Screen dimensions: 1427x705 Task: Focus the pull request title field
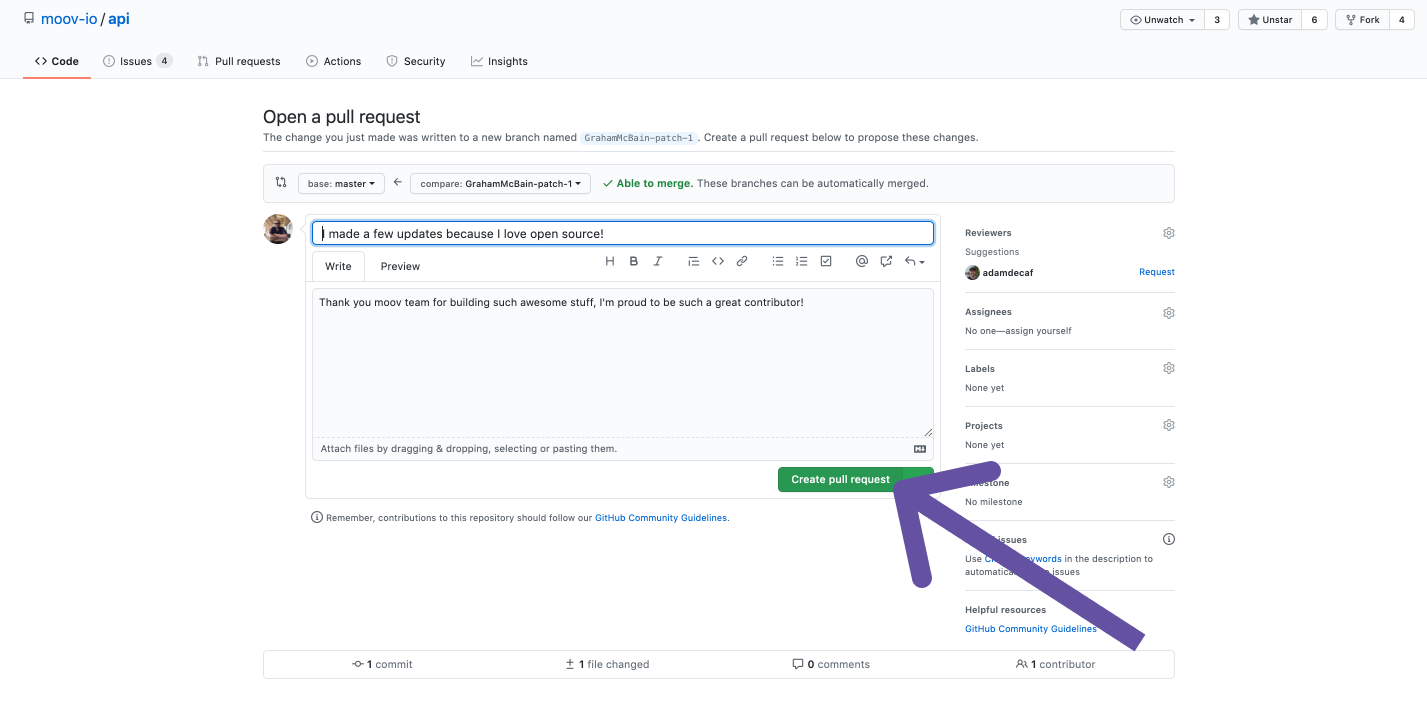click(623, 233)
